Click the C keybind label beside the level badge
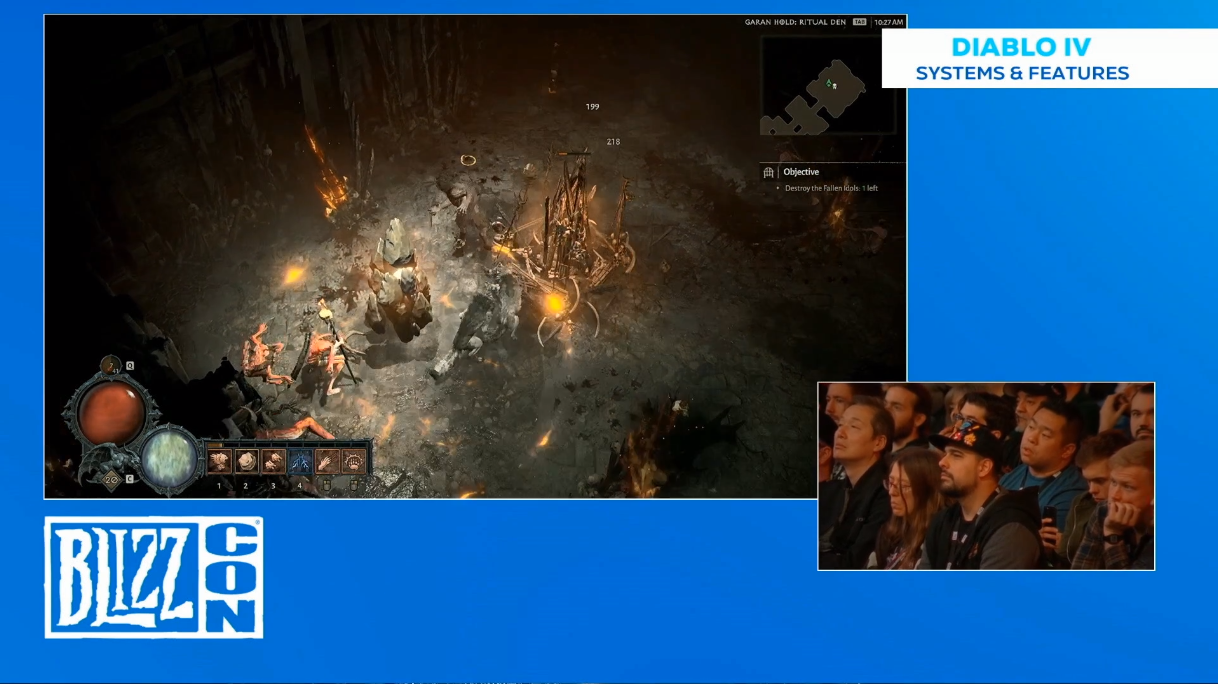This screenshot has width=1218, height=684. pyautogui.click(x=130, y=479)
